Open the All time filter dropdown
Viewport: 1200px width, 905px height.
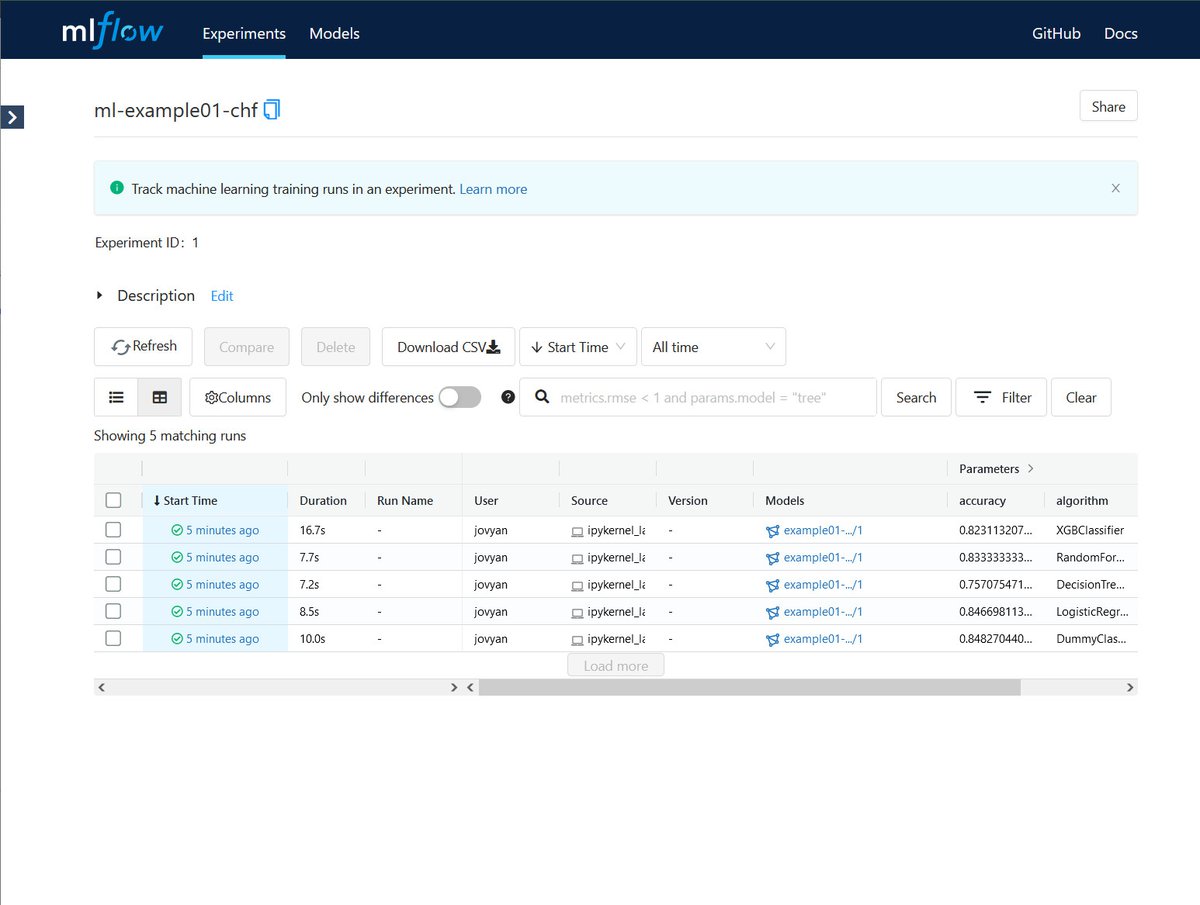(713, 346)
